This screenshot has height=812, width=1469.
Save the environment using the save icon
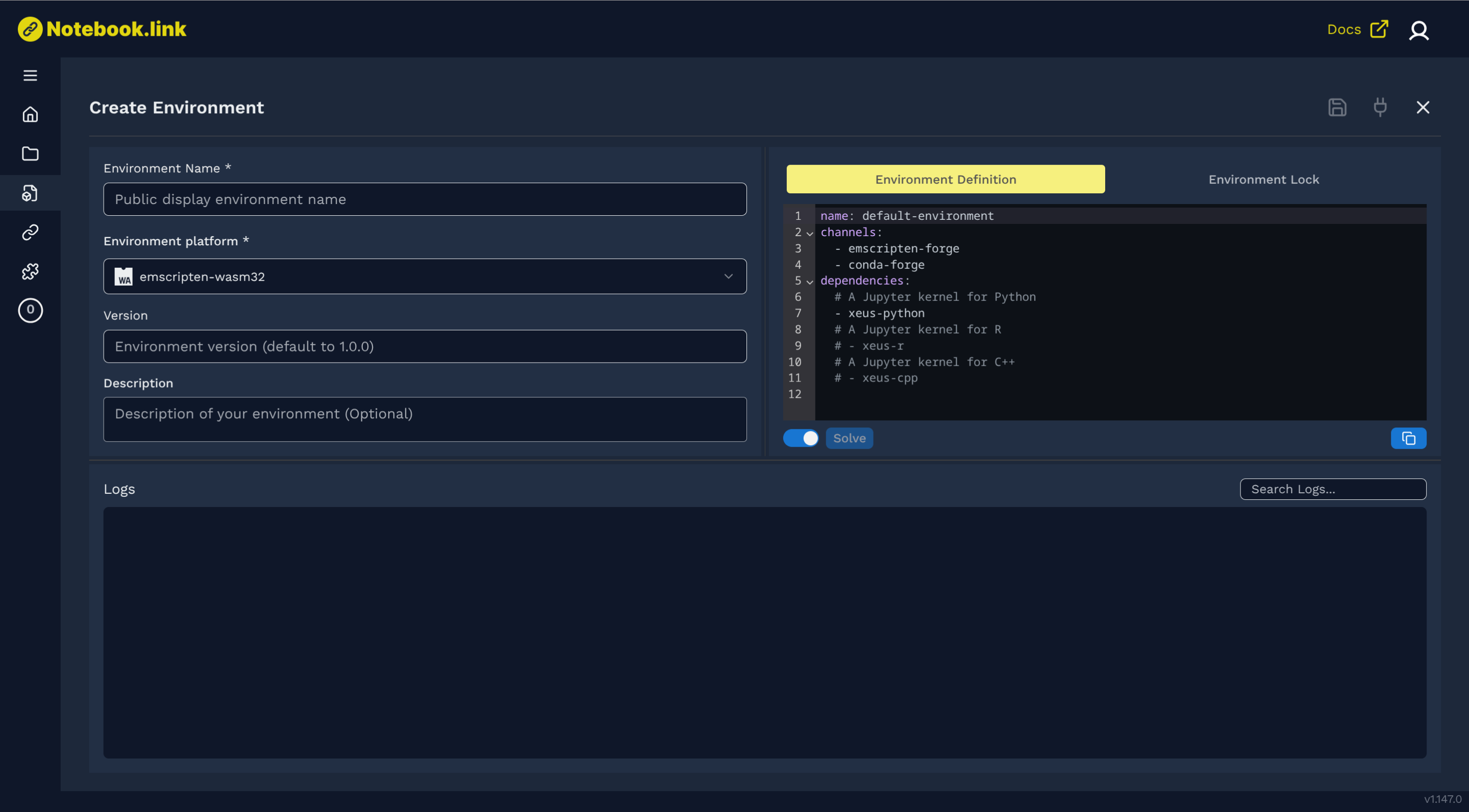[x=1338, y=107]
